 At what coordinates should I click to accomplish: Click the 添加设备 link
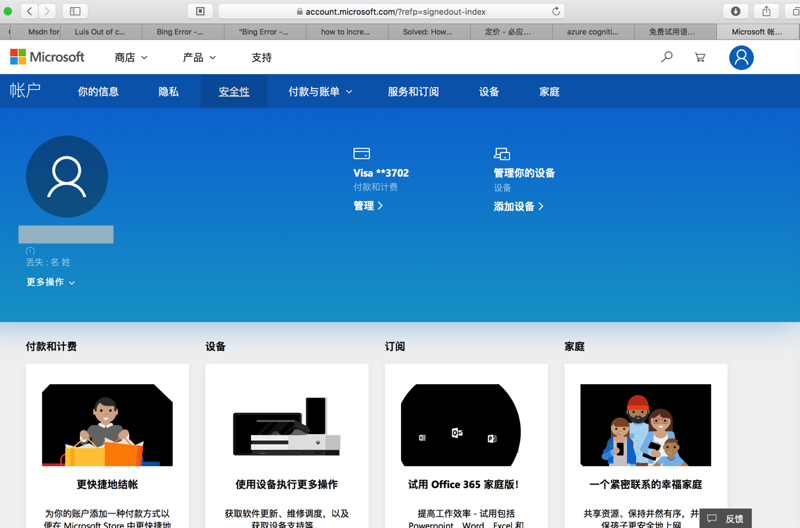(518, 207)
